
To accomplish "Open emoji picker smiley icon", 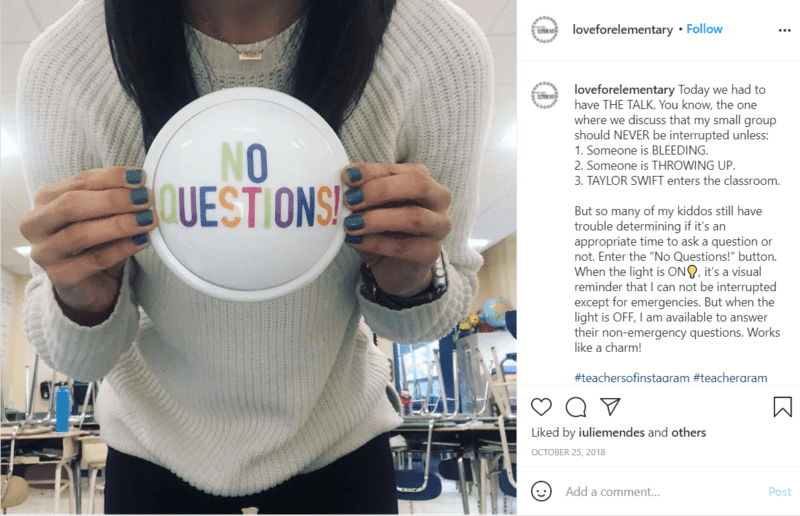I will (541, 491).
